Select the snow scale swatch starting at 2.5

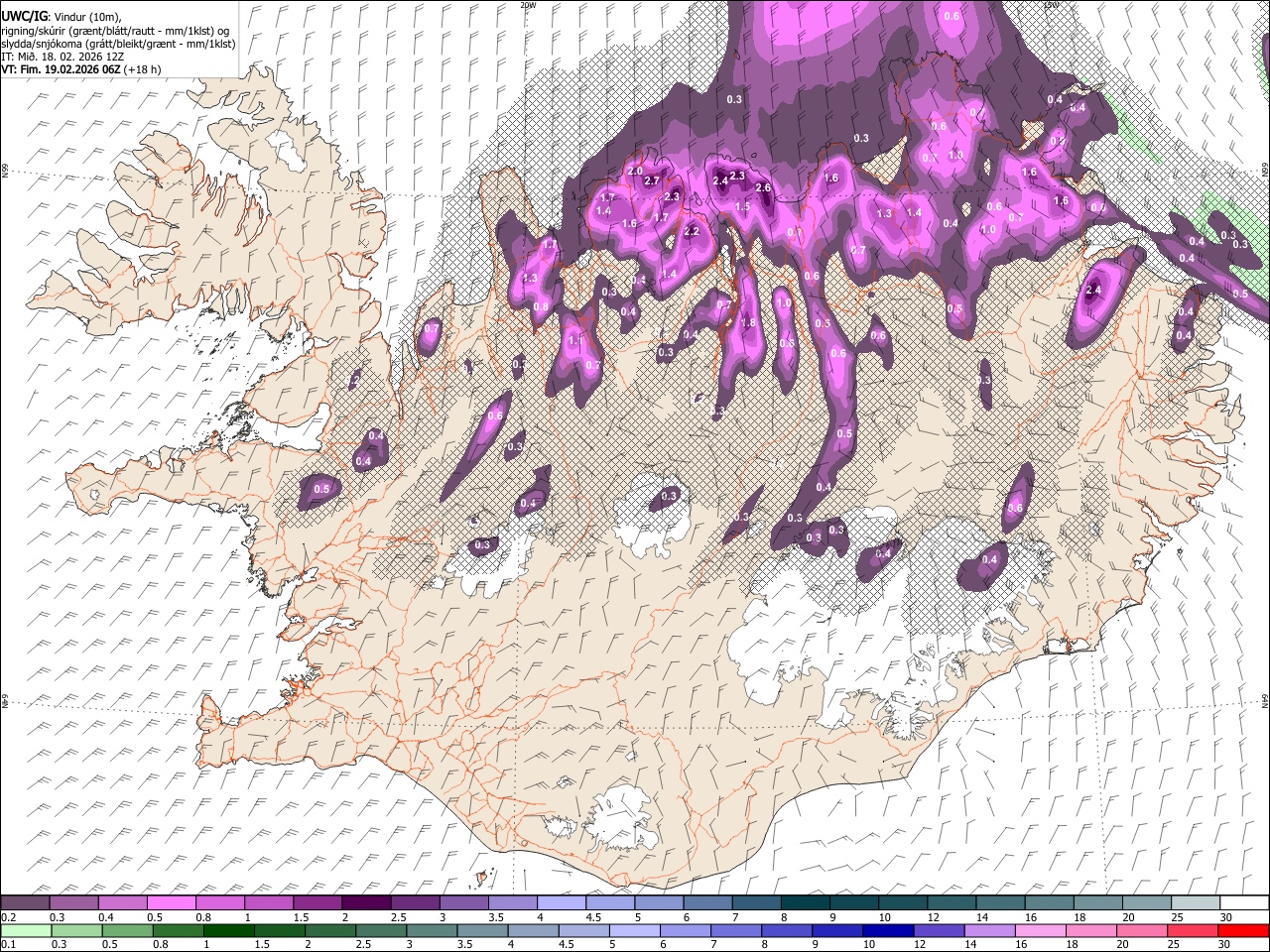415,902
